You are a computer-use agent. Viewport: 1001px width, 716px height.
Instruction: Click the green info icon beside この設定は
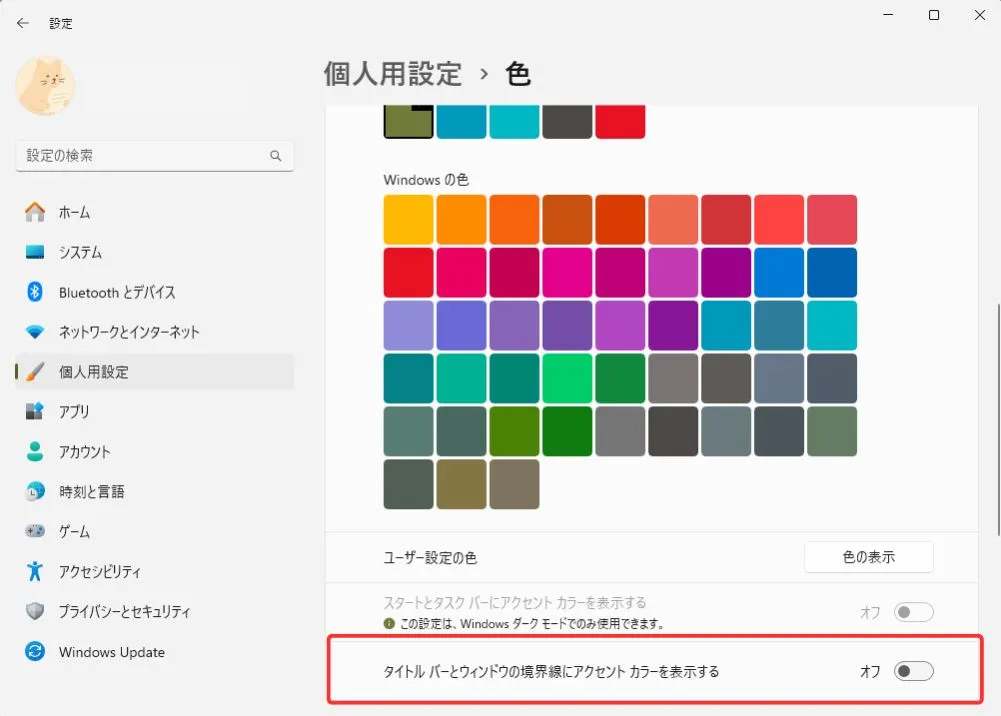389,623
